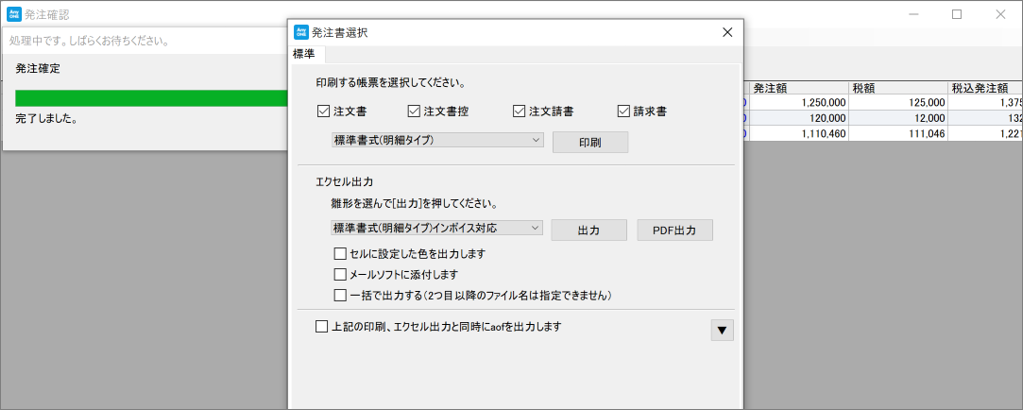Maximize the 発注確認 window
This screenshot has height=410, width=1023.
click(x=956, y=14)
